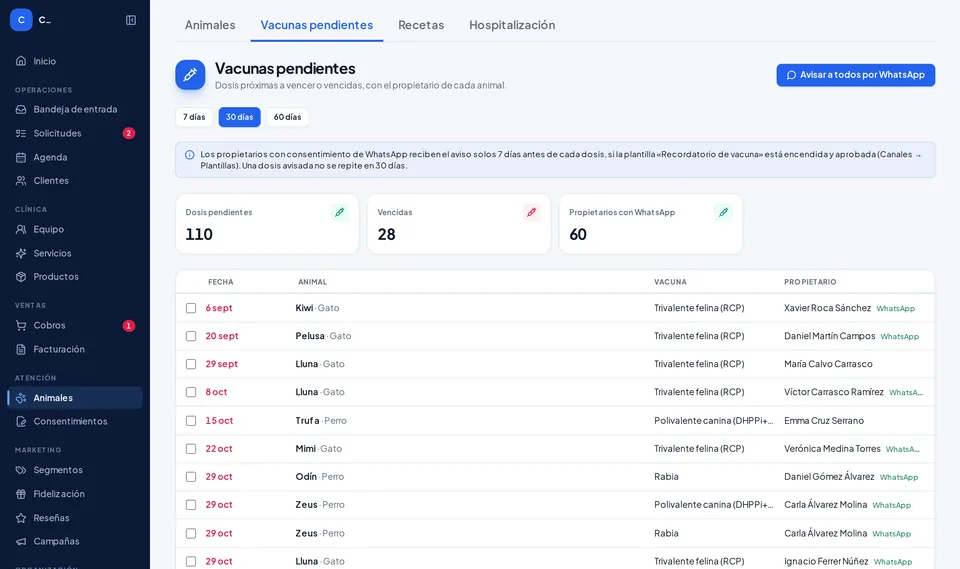Click Rabia vaccine in Odín row
The height and width of the screenshot is (569, 960).
[666, 477]
